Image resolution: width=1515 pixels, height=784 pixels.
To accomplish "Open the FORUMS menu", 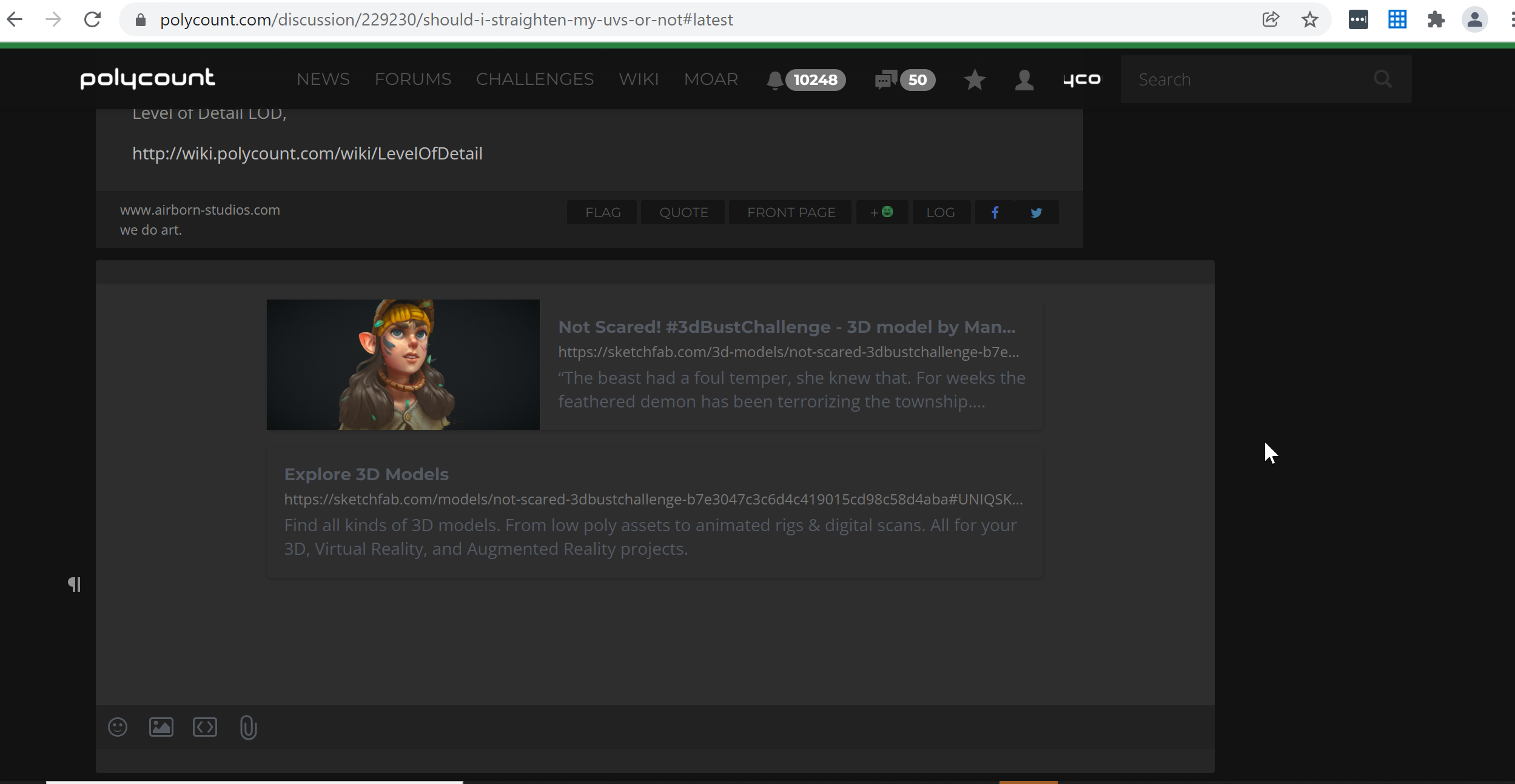I will click(412, 79).
